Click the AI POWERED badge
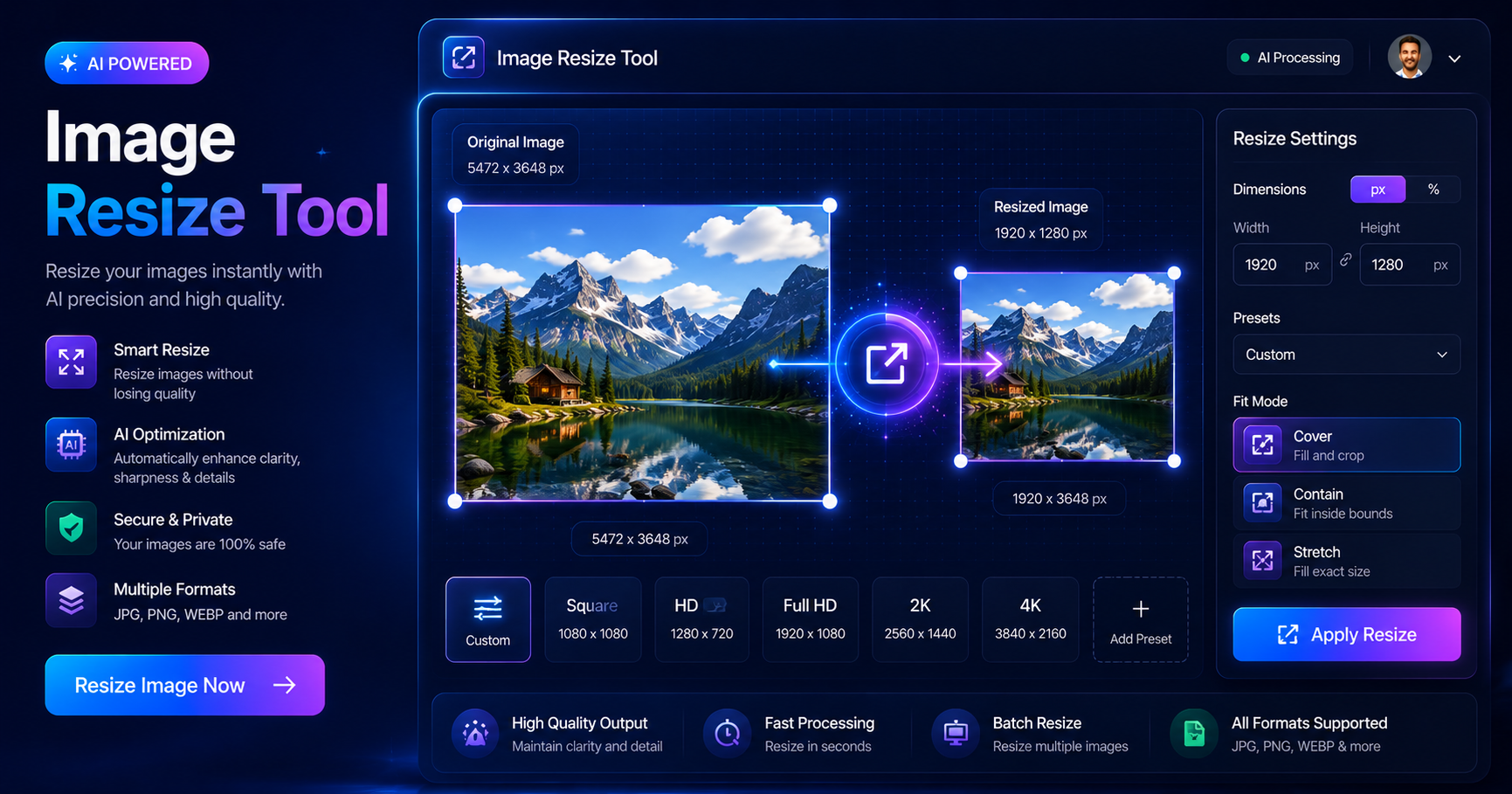The height and width of the screenshot is (794, 1512). pyautogui.click(x=127, y=63)
